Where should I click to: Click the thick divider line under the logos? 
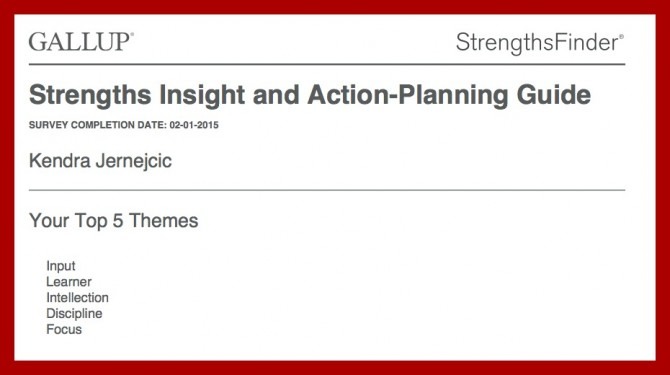pyautogui.click(x=327, y=64)
